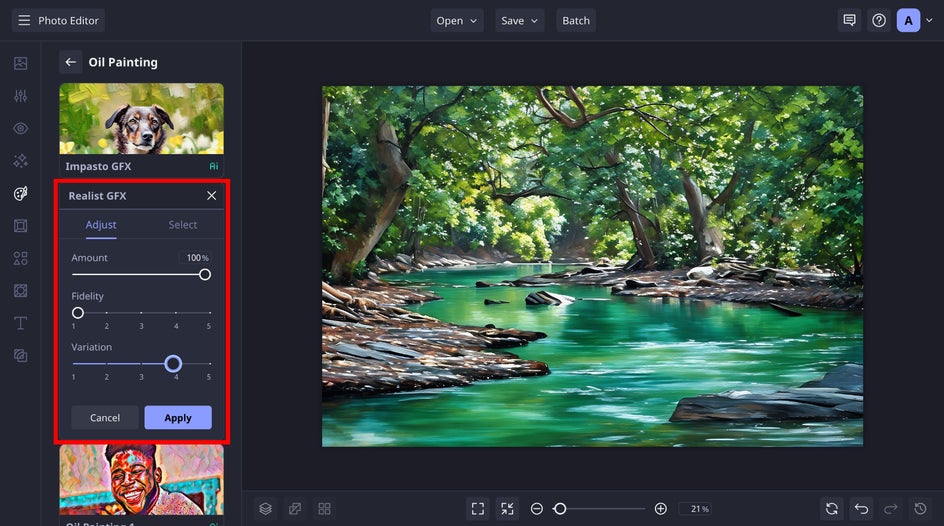Viewport: 944px width, 526px height.
Task: Click the zoom out minus button
Action: (536, 509)
